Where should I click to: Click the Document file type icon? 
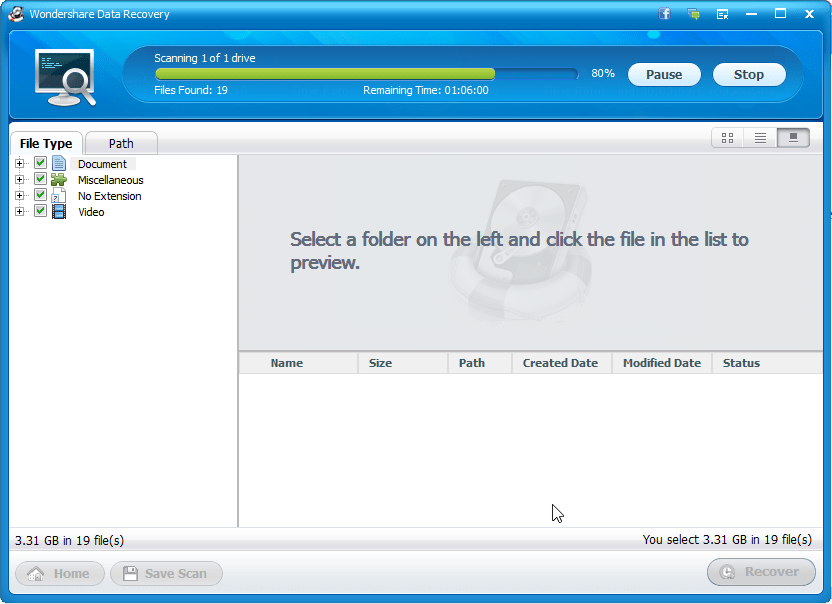pyautogui.click(x=59, y=163)
